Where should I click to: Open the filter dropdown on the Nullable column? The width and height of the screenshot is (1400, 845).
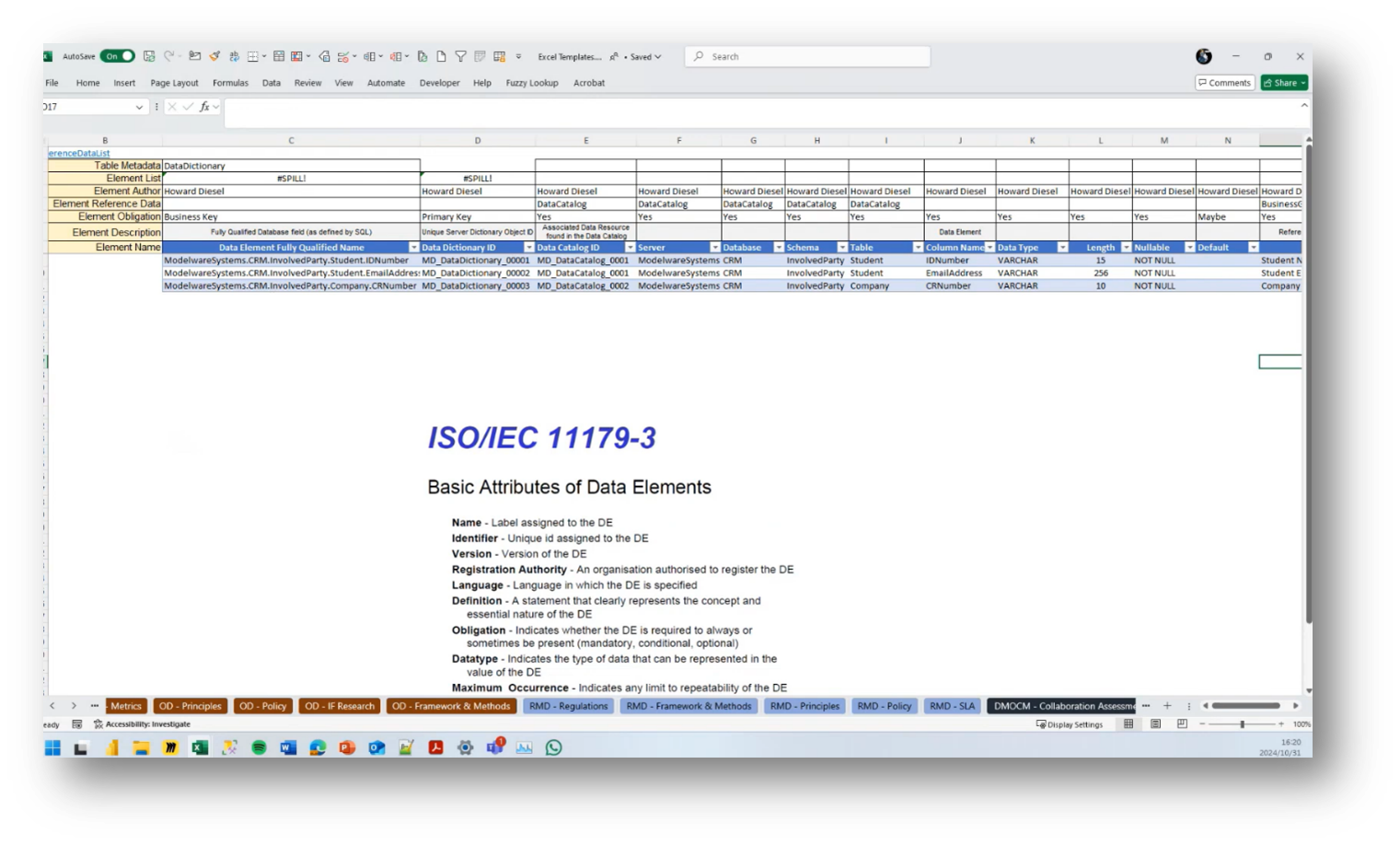[x=1189, y=248]
